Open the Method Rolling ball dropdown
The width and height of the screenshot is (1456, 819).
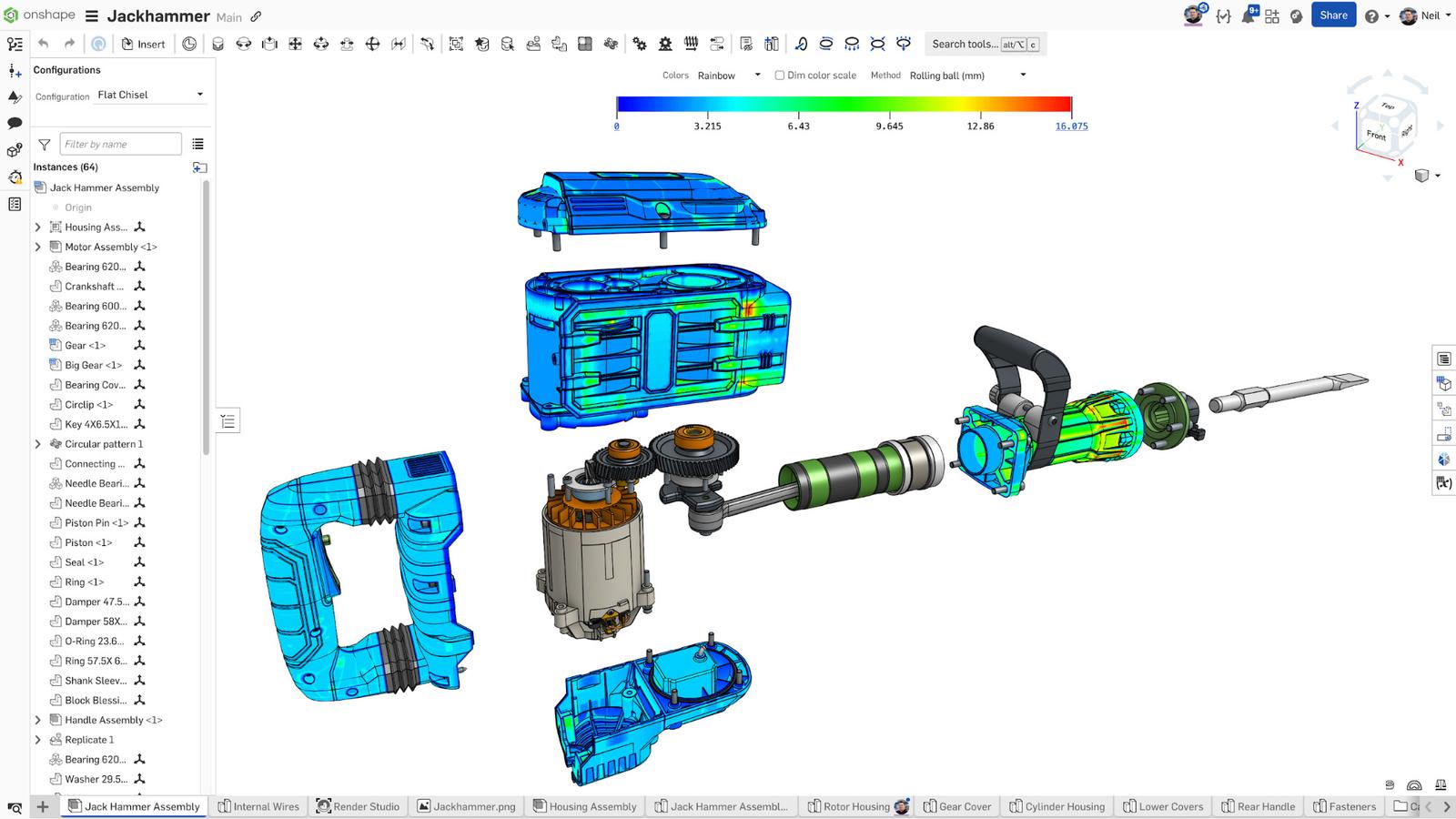click(967, 76)
